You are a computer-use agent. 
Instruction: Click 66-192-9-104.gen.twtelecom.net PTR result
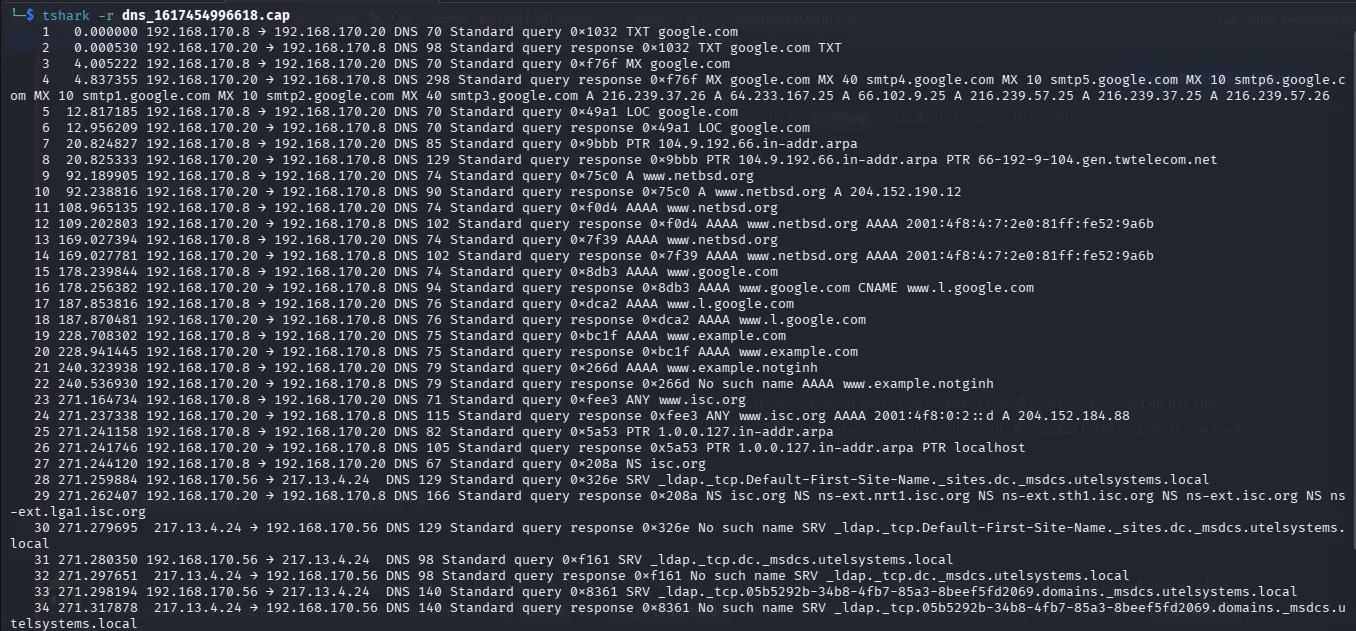[x=1098, y=160]
